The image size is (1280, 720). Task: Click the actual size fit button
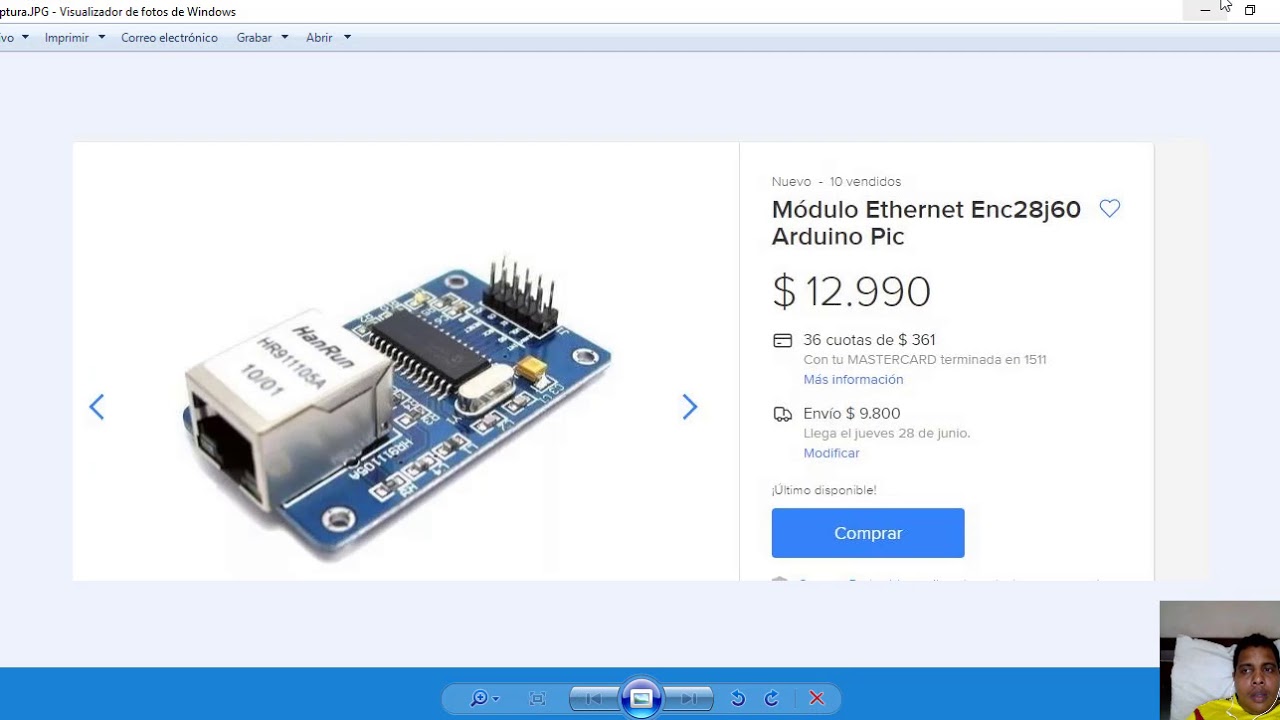pyautogui.click(x=537, y=699)
